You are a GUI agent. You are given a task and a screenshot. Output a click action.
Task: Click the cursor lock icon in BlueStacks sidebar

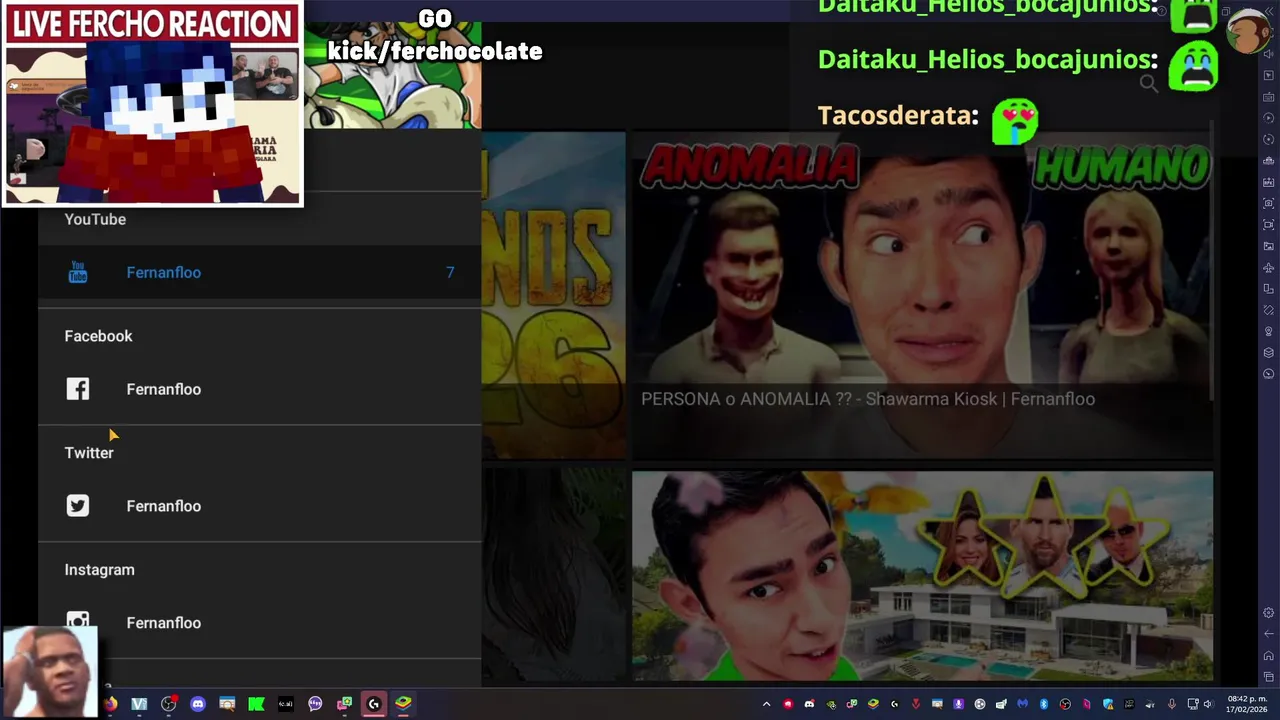coord(1268,75)
